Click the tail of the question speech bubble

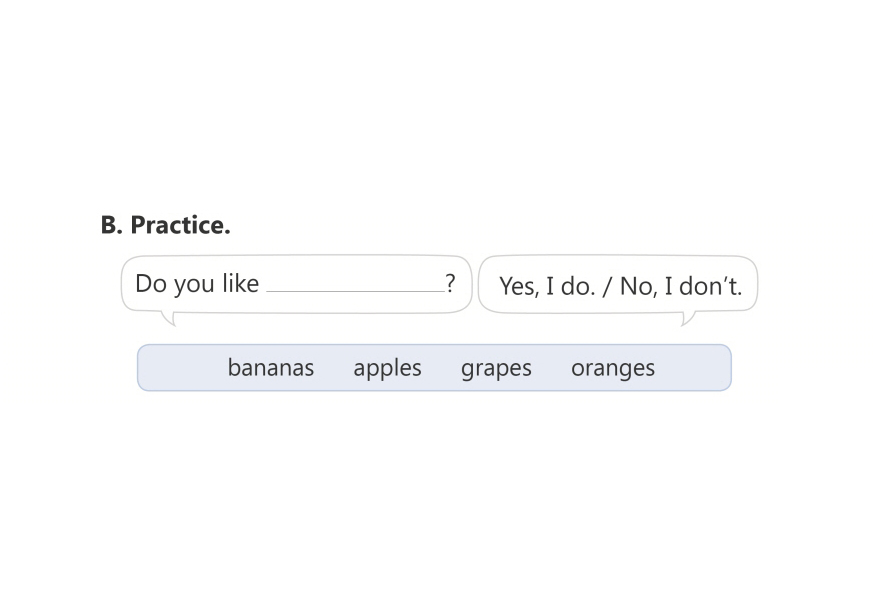(169, 318)
